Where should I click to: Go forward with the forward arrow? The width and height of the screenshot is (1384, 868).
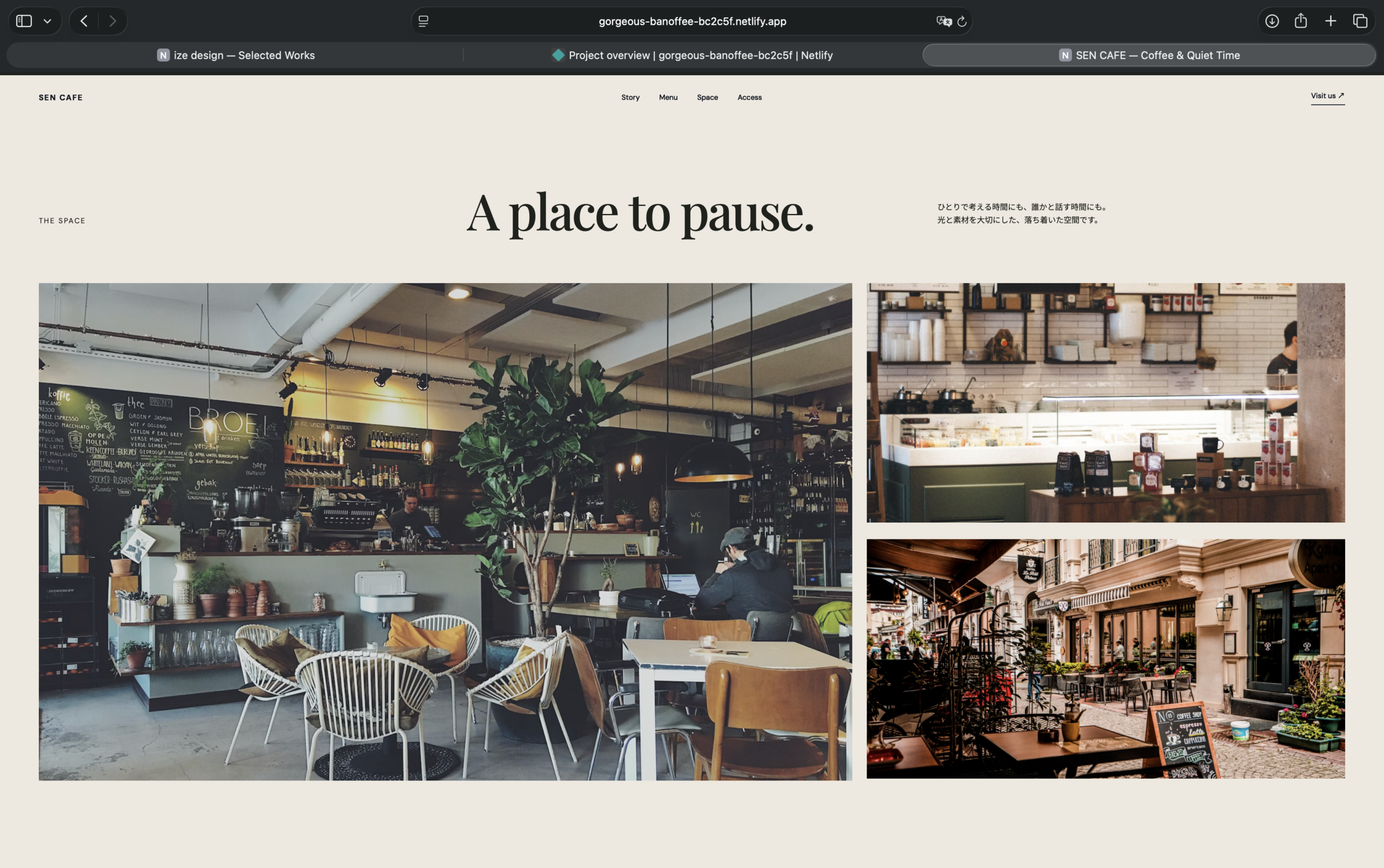point(112,21)
